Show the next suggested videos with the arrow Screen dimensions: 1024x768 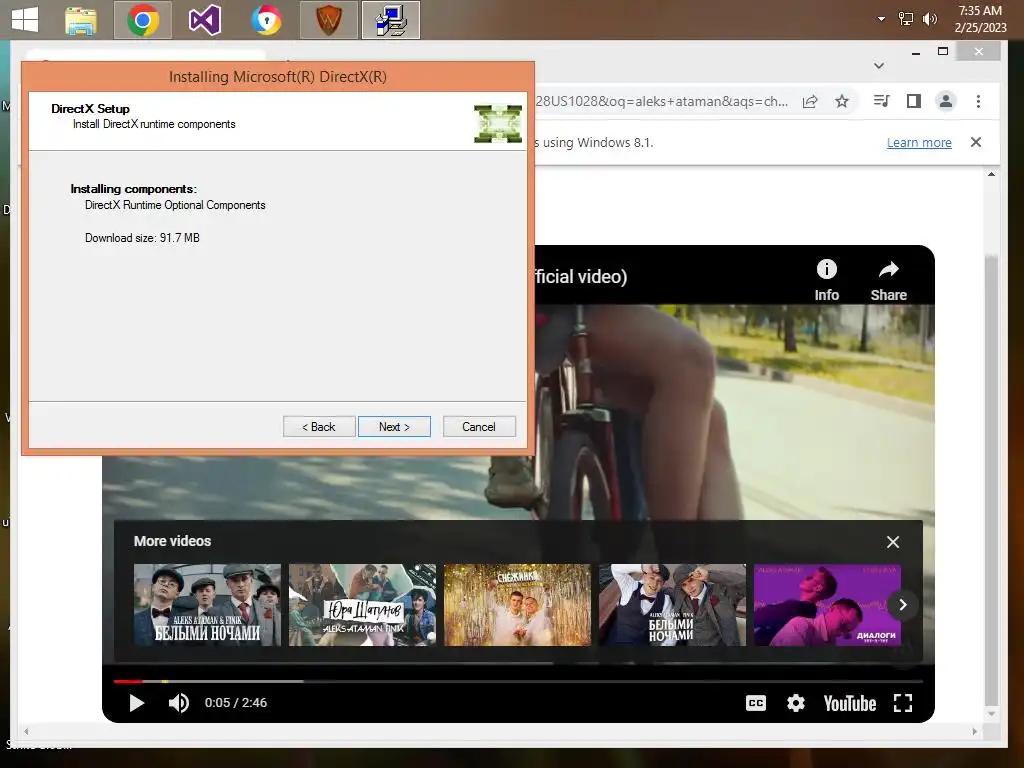pos(903,605)
